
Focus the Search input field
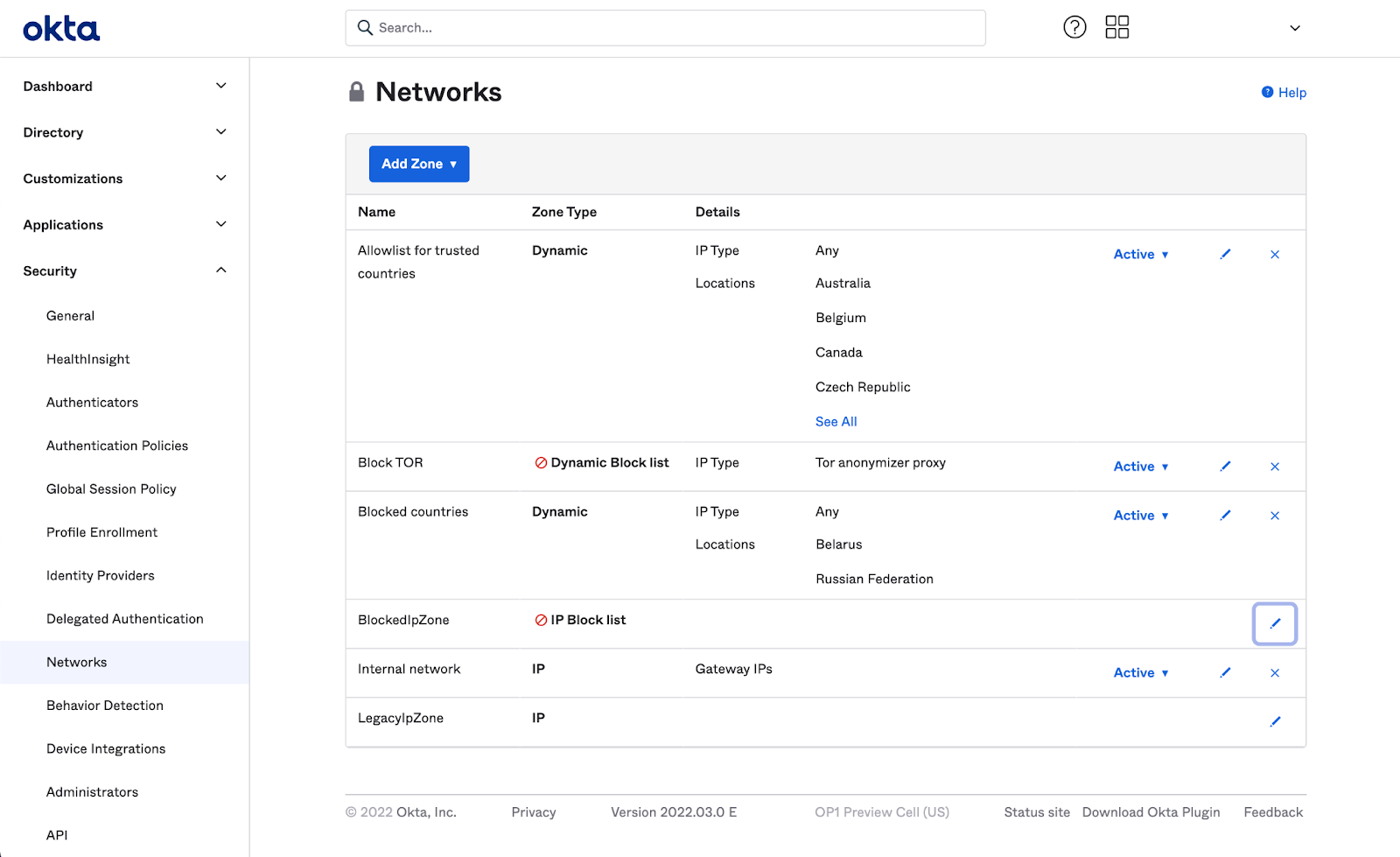pos(665,28)
